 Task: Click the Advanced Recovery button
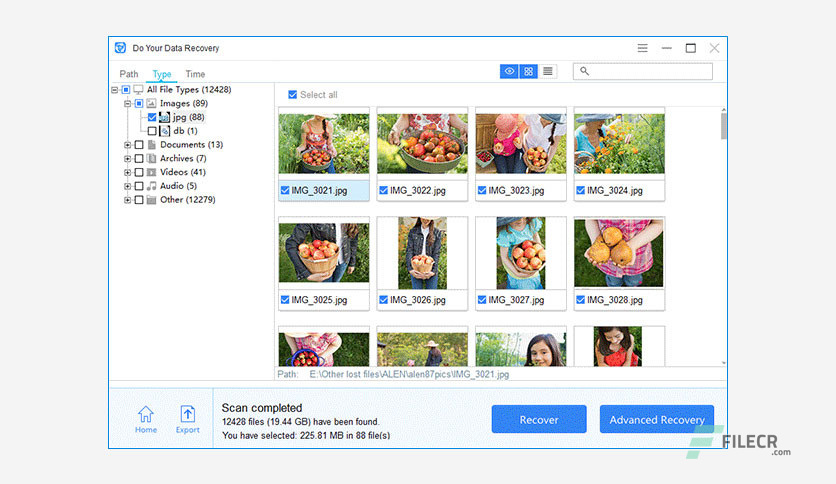click(x=657, y=420)
